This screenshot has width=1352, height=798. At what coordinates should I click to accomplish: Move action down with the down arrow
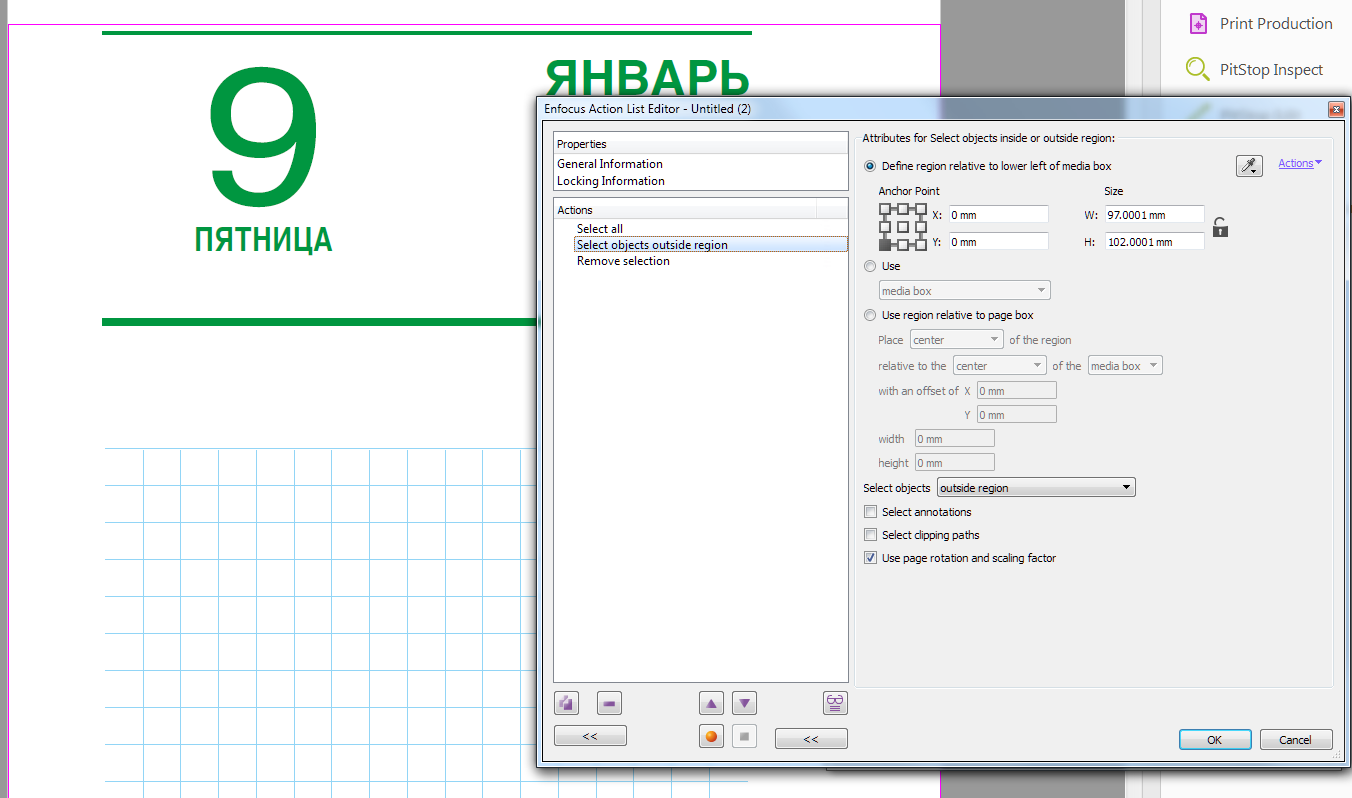coord(745,703)
